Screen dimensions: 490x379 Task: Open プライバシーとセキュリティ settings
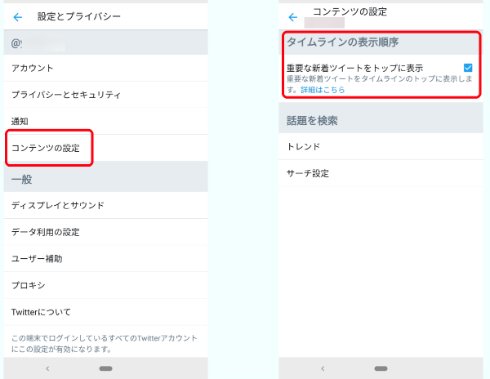click(x=106, y=95)
